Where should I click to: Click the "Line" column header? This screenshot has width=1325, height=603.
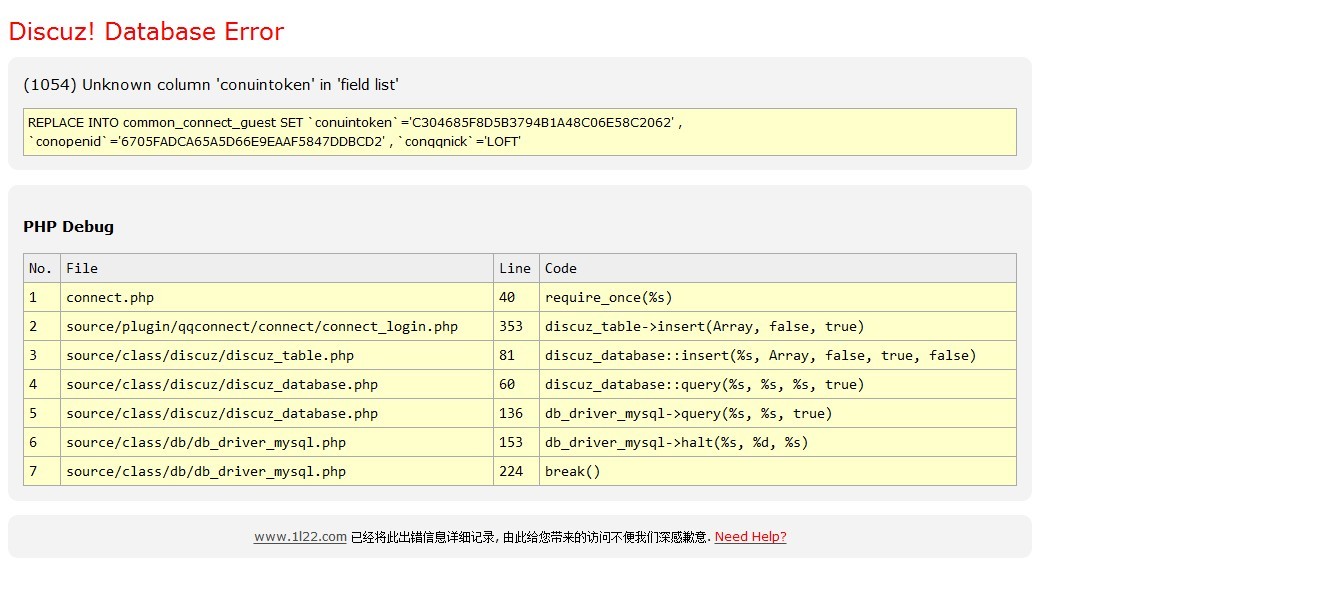coord(515,268)
